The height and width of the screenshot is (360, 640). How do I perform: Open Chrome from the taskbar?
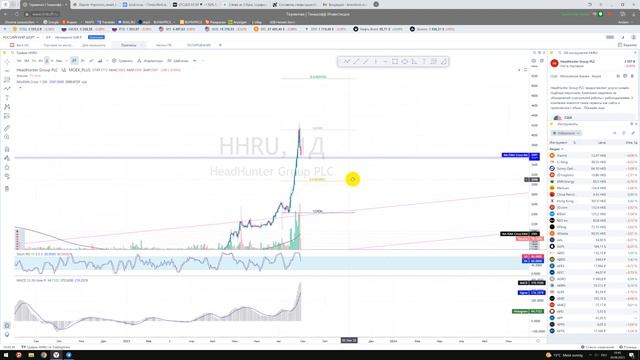click(44, 355)
